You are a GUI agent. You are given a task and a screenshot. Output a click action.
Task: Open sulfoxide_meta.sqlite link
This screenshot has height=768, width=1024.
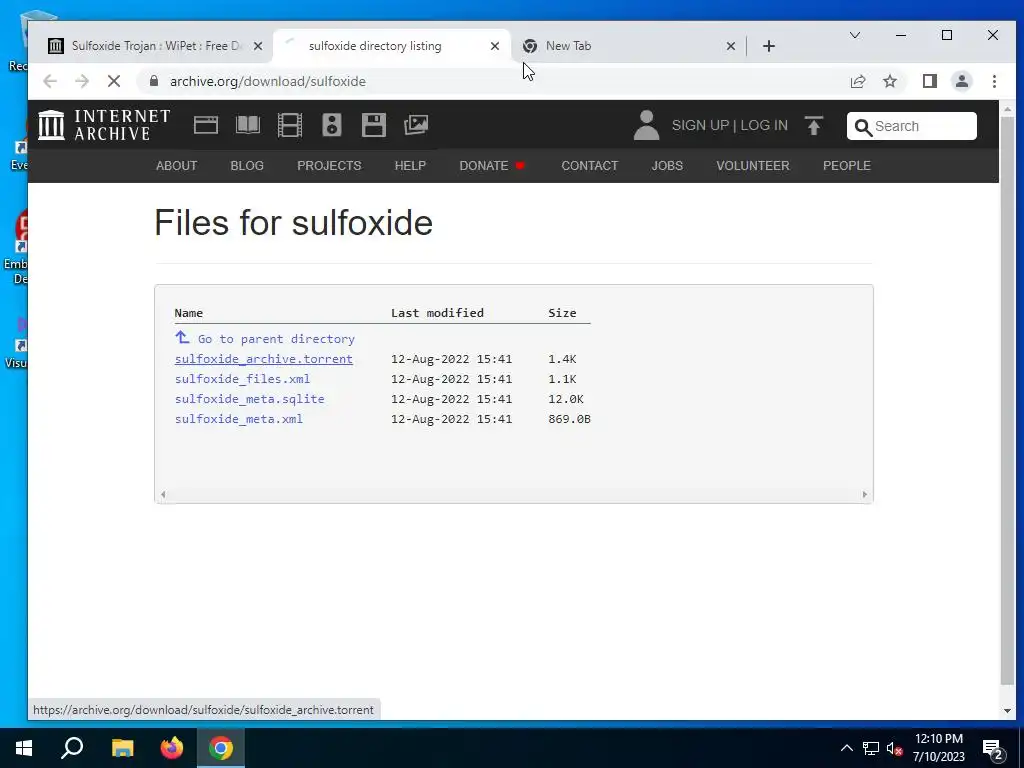[x=249, y=399]
